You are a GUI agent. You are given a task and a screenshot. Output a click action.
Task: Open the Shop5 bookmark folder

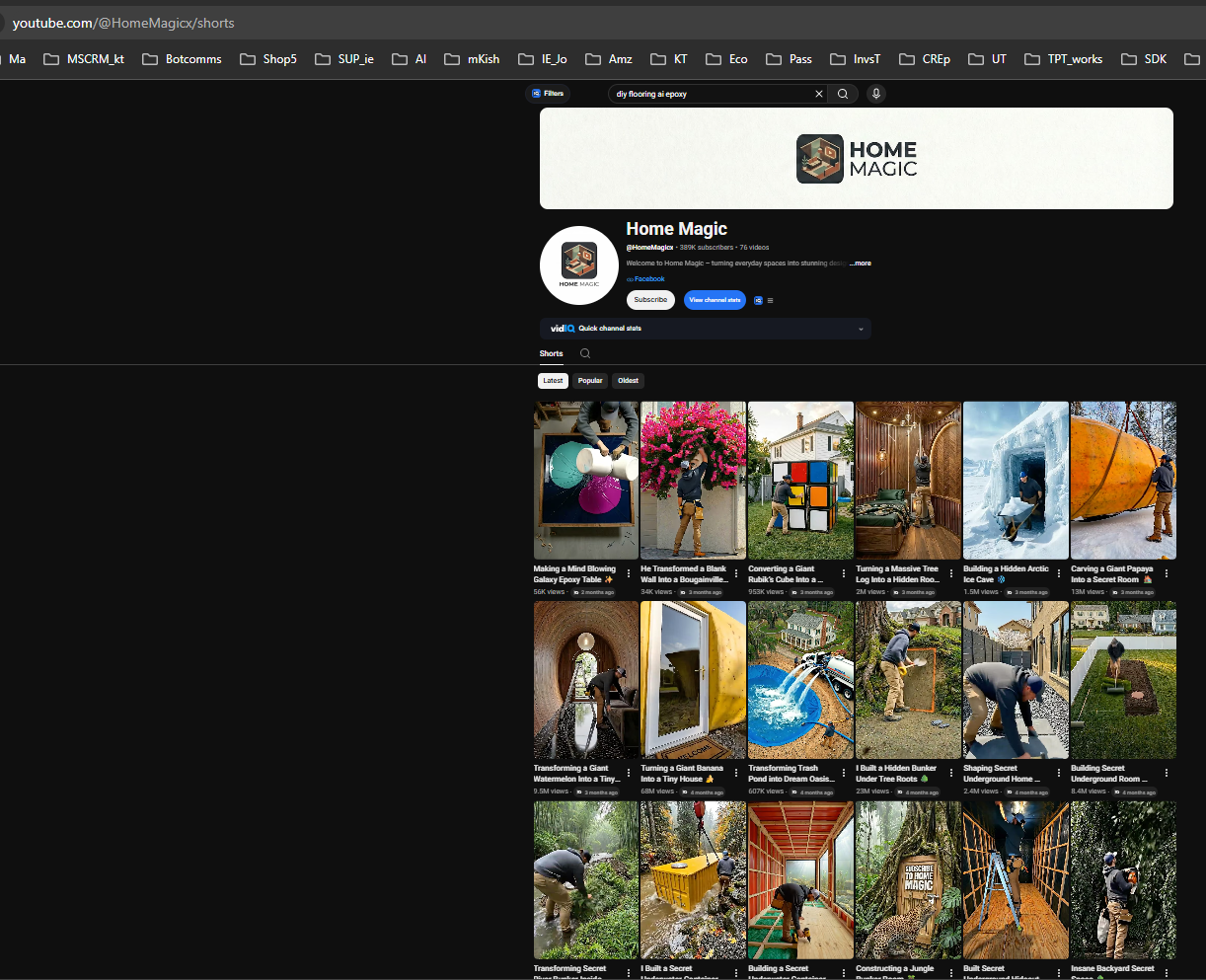tap(268, 59)
